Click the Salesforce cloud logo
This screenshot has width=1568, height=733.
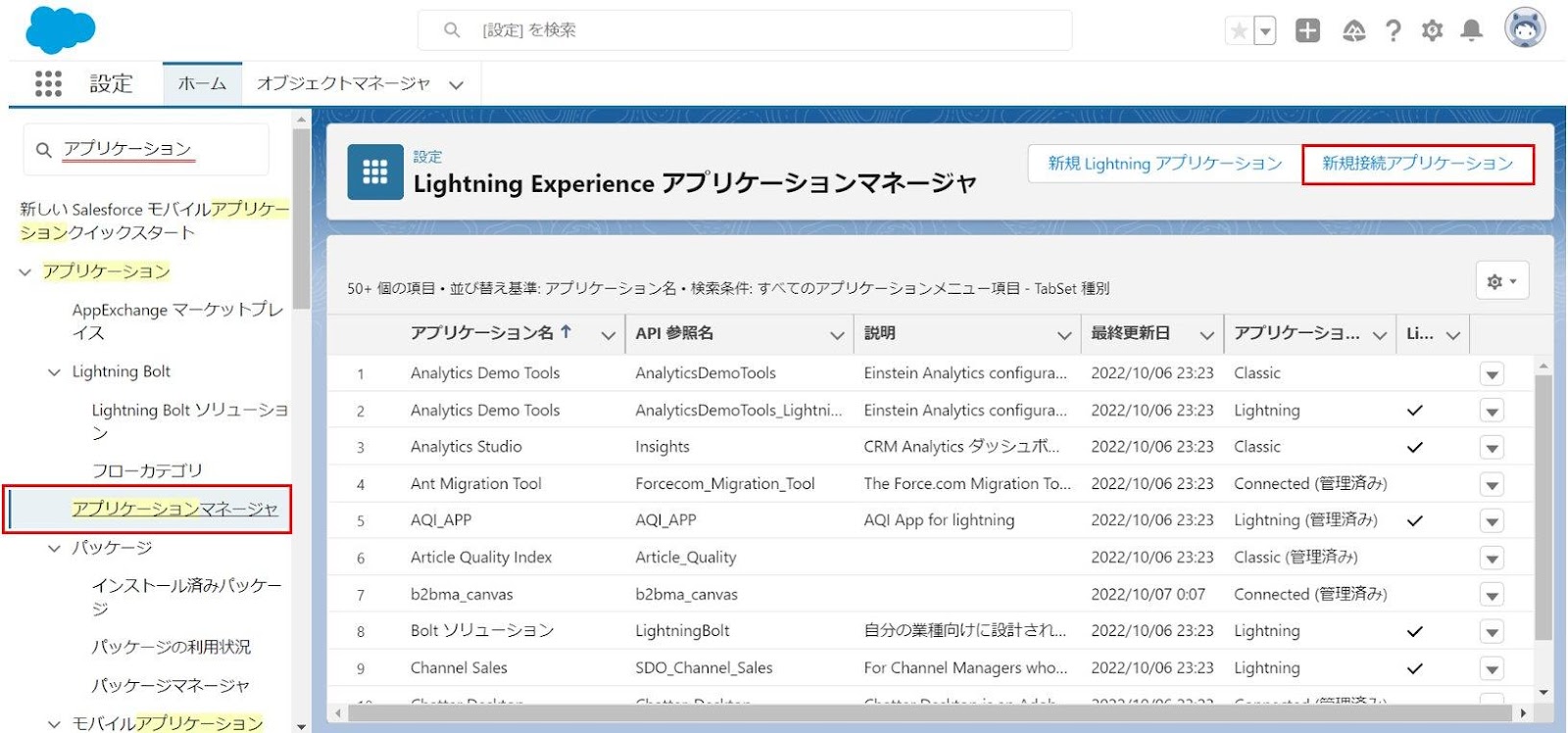[60, 29]
